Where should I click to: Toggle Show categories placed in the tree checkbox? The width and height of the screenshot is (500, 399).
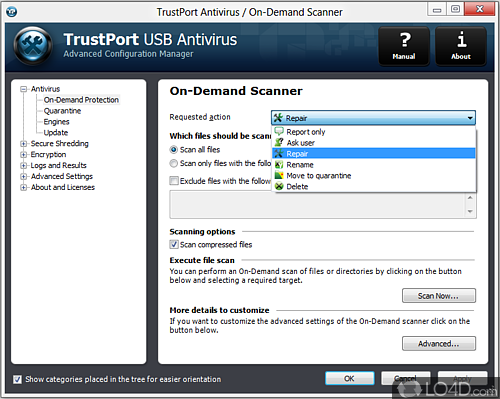(x=17, y=379)
